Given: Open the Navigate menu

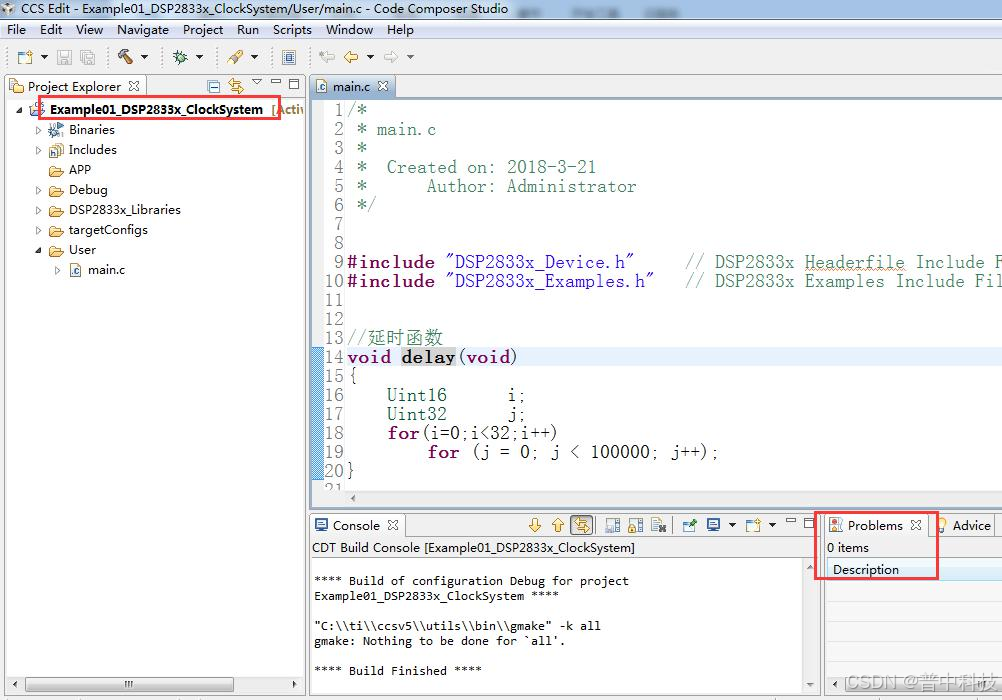Looking at the screenshot, I should click(x=143, y=29).
